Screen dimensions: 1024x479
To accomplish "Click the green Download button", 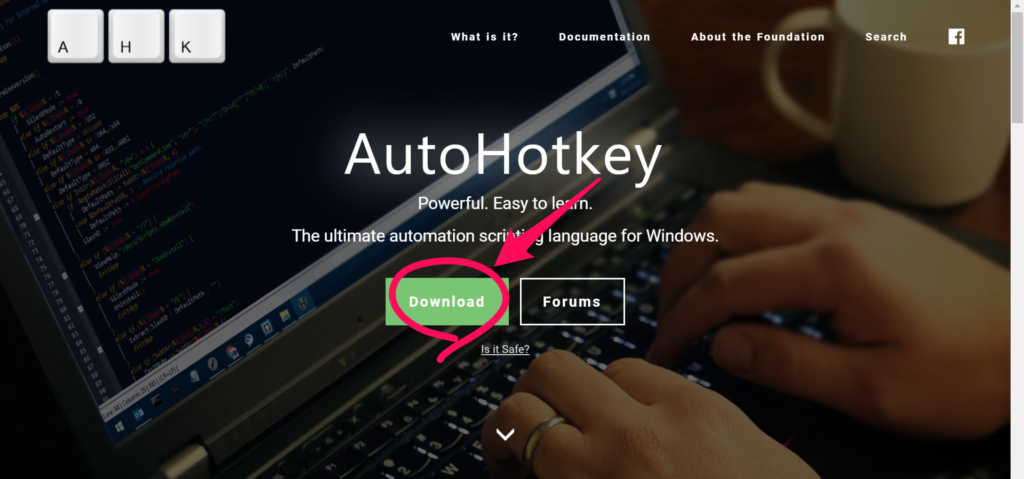I will coord(447,301).
